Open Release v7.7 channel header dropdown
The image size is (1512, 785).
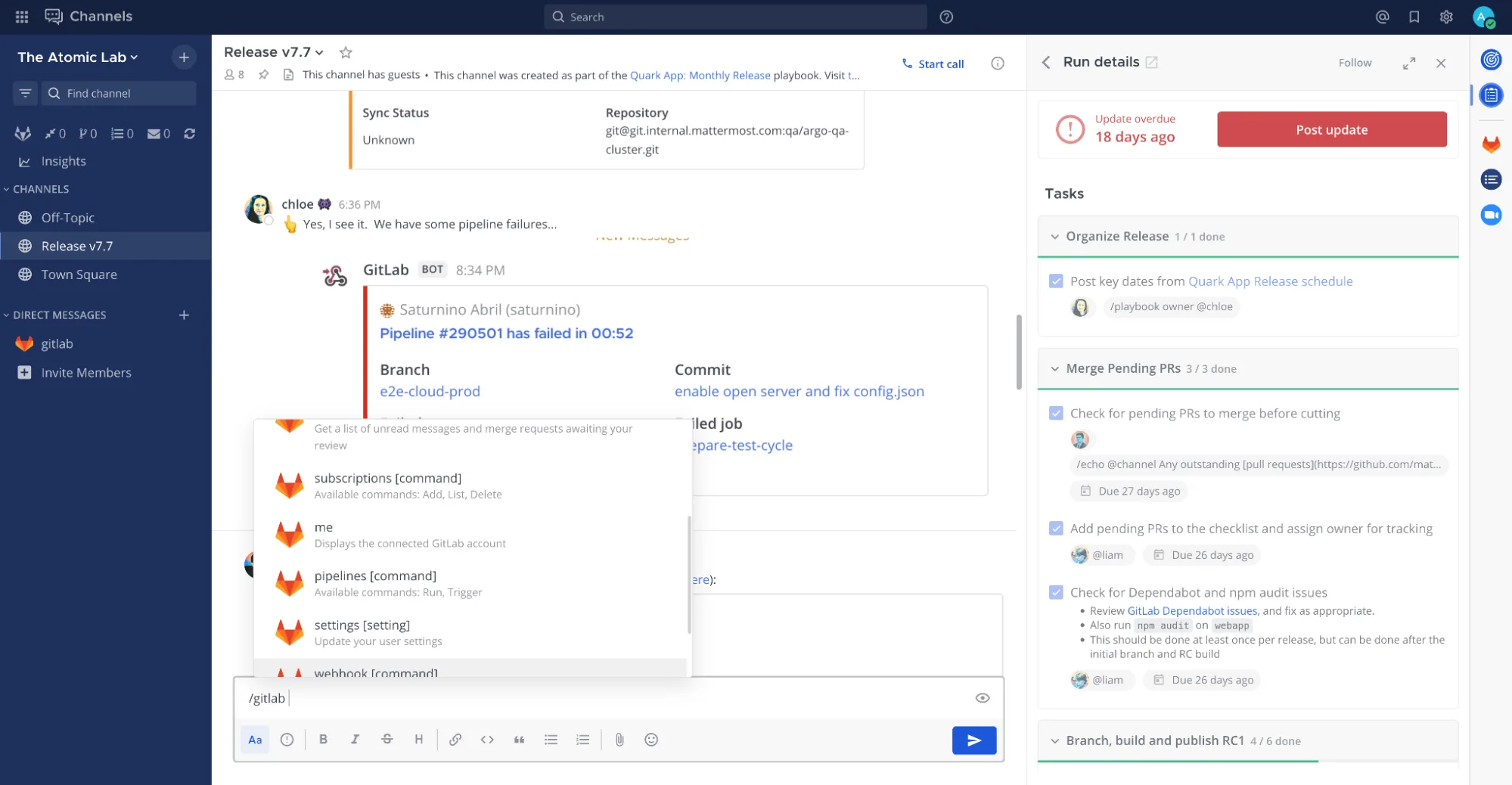(274, 52)
